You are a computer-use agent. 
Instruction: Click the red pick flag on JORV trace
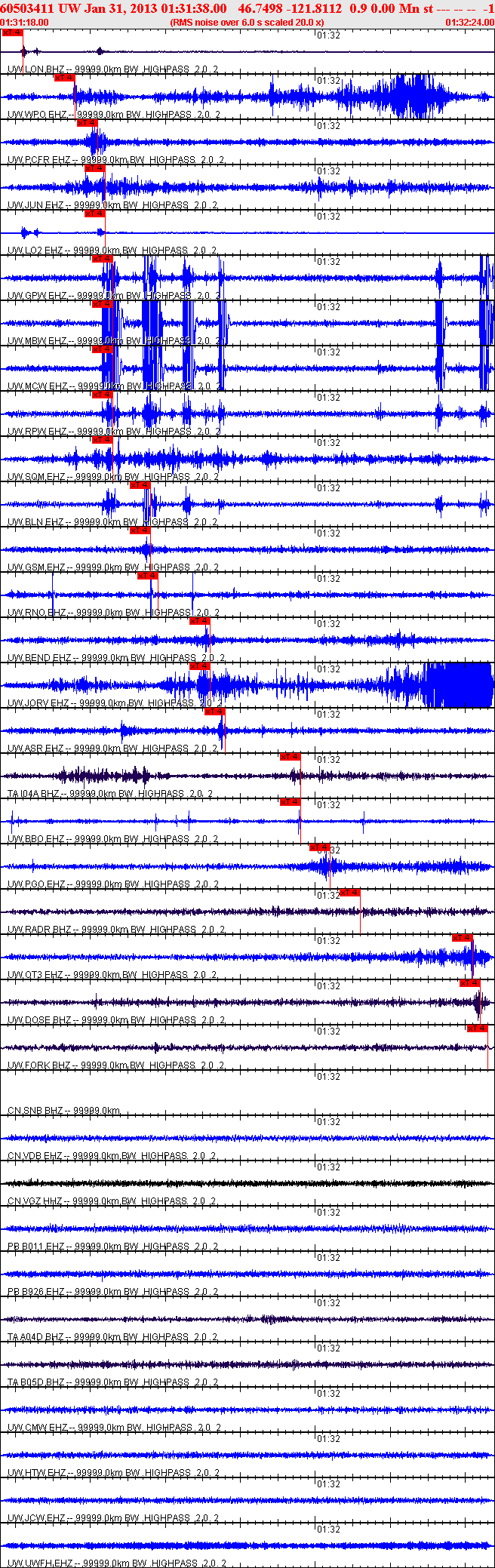tap(200, 666)
